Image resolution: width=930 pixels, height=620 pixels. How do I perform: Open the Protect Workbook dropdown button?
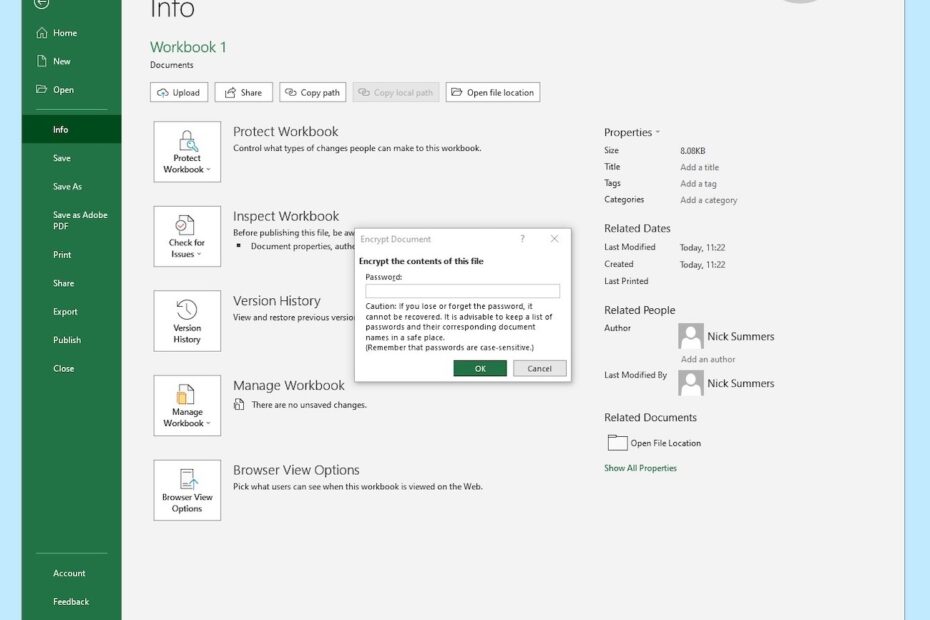pos(187,152)
